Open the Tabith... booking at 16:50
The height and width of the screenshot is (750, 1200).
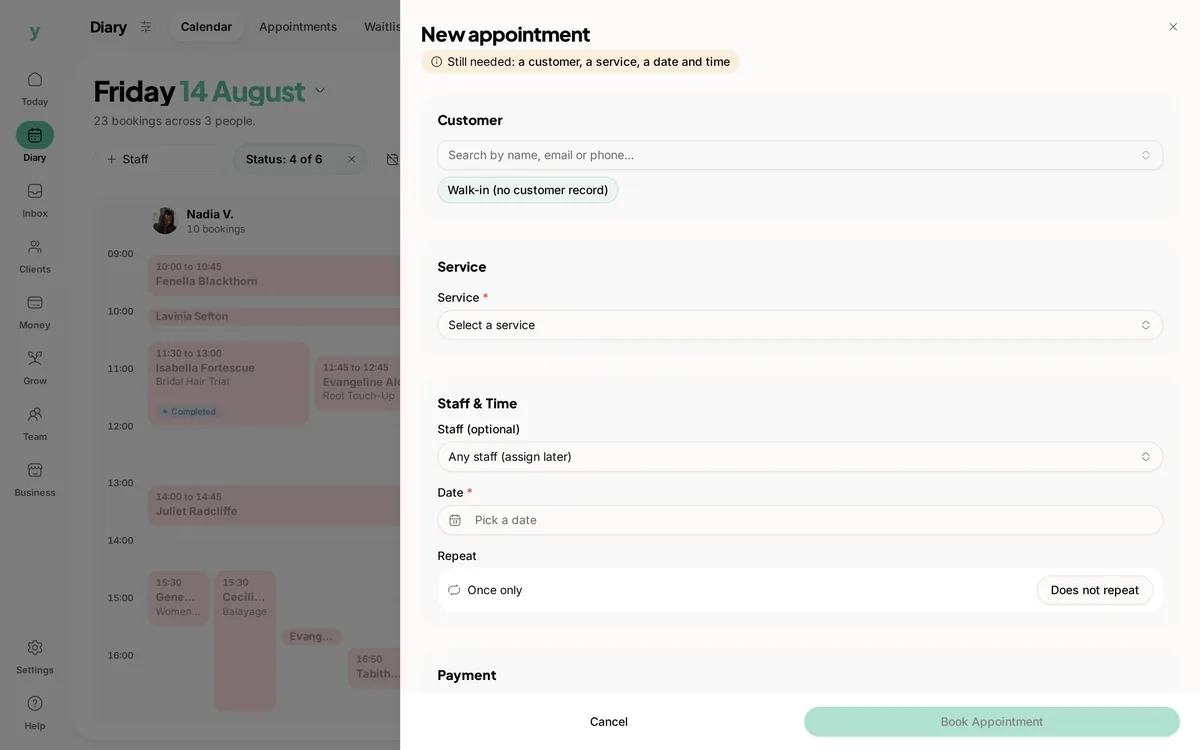coord(375,668)
